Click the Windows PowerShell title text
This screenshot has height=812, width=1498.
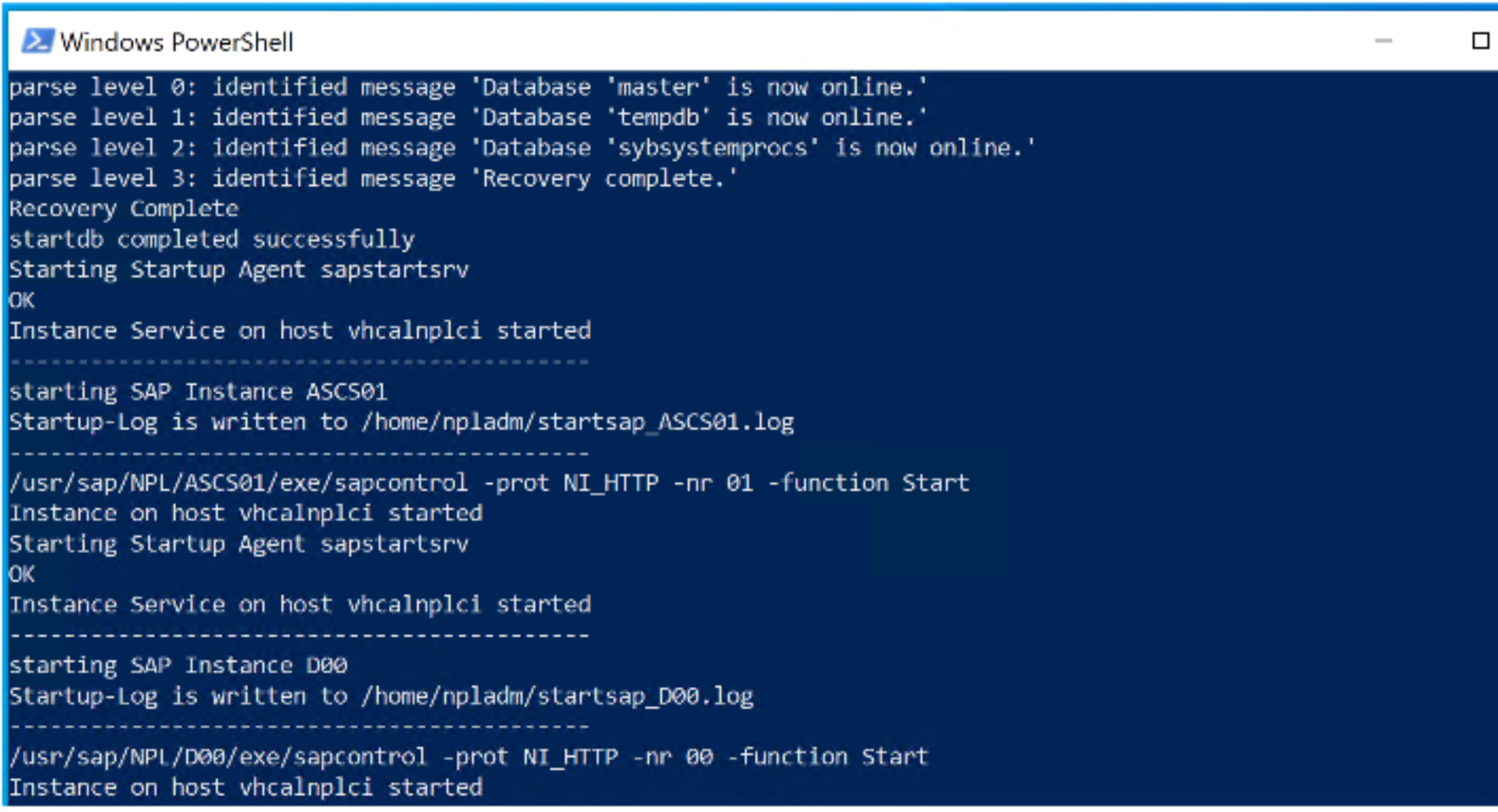click(177, 42)
